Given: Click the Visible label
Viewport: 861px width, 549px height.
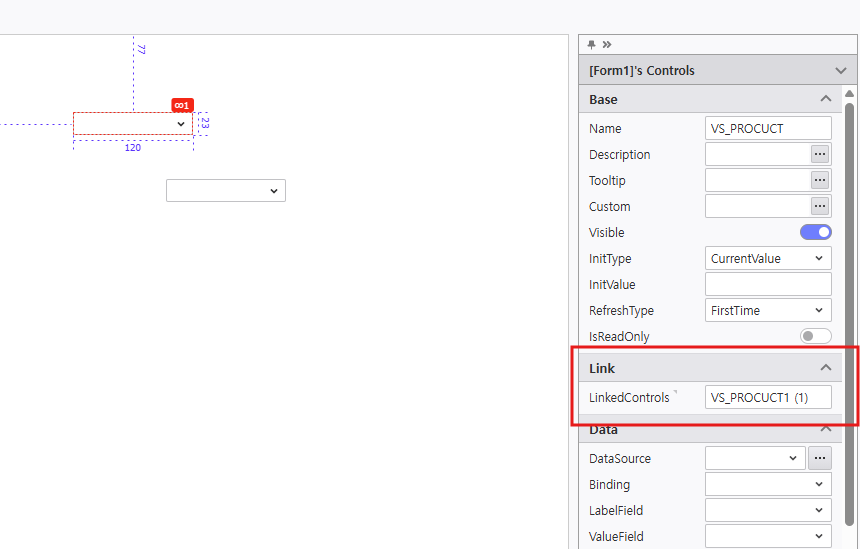Looking at the screenshot, I should 606,233.
